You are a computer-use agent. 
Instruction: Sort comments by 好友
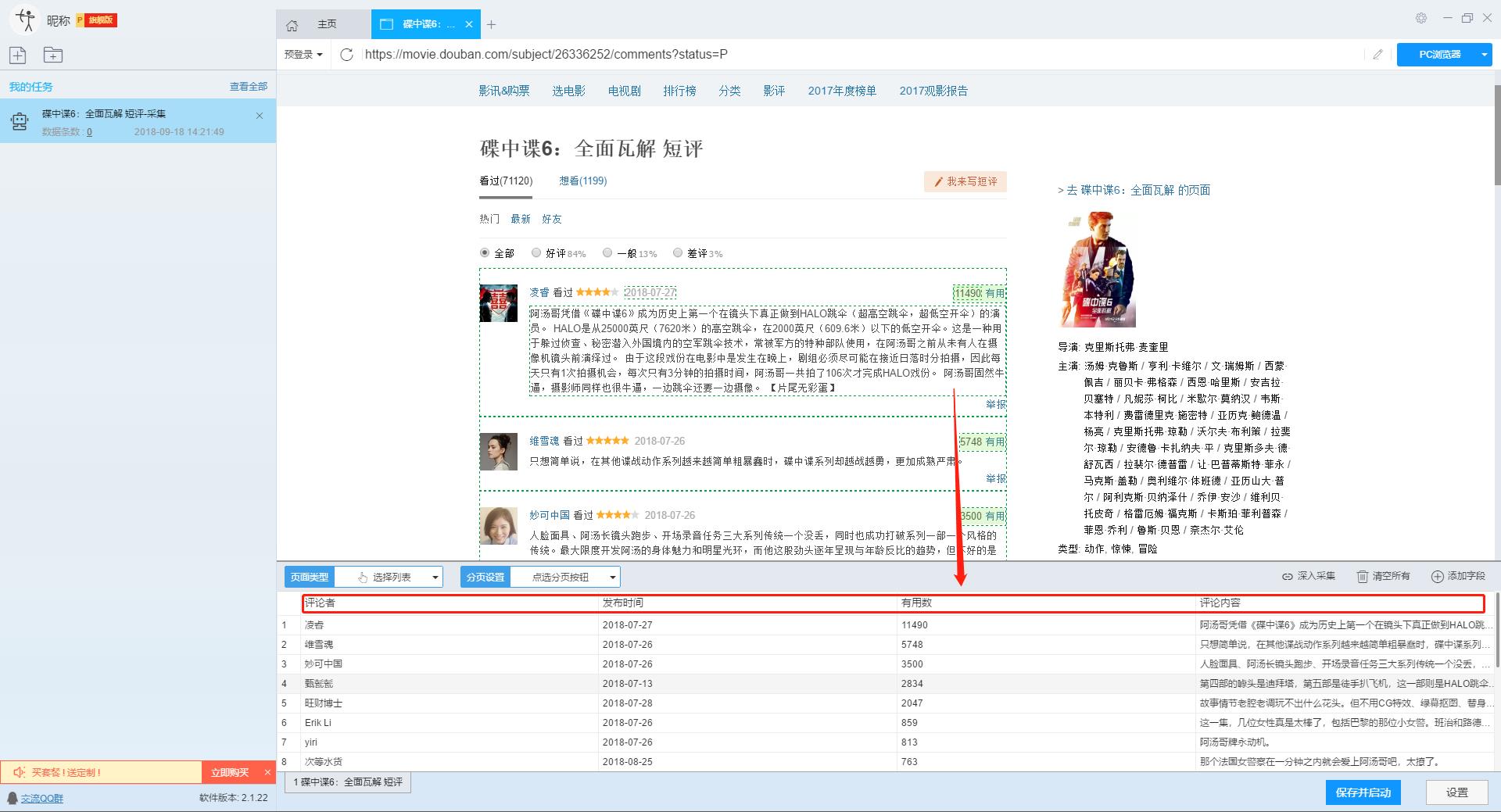[x=552, y=219]
